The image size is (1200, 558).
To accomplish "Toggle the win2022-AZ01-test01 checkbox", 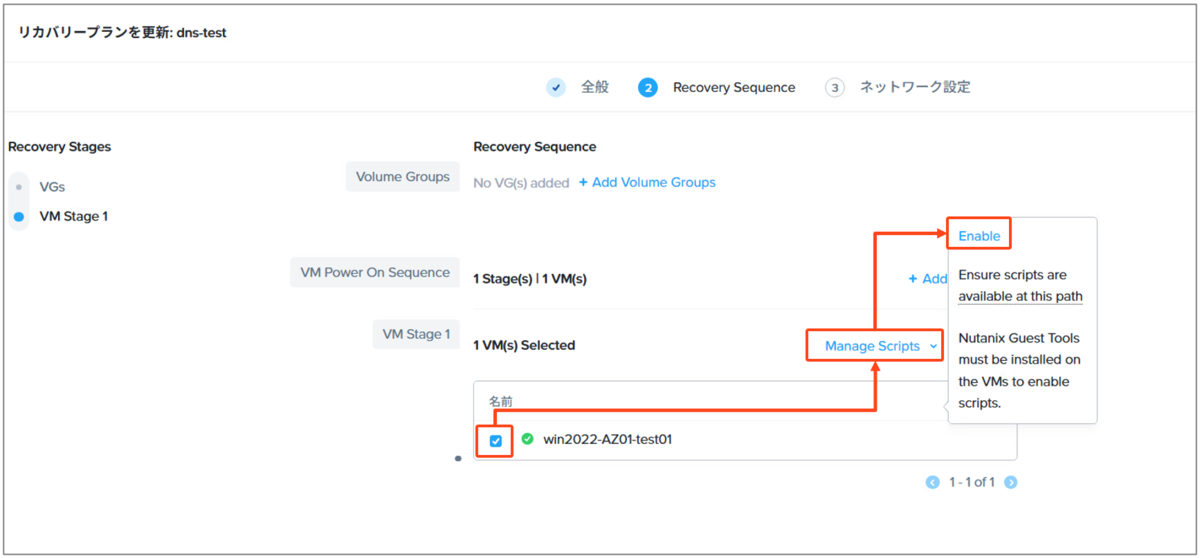I will click(x=496, y=440).
